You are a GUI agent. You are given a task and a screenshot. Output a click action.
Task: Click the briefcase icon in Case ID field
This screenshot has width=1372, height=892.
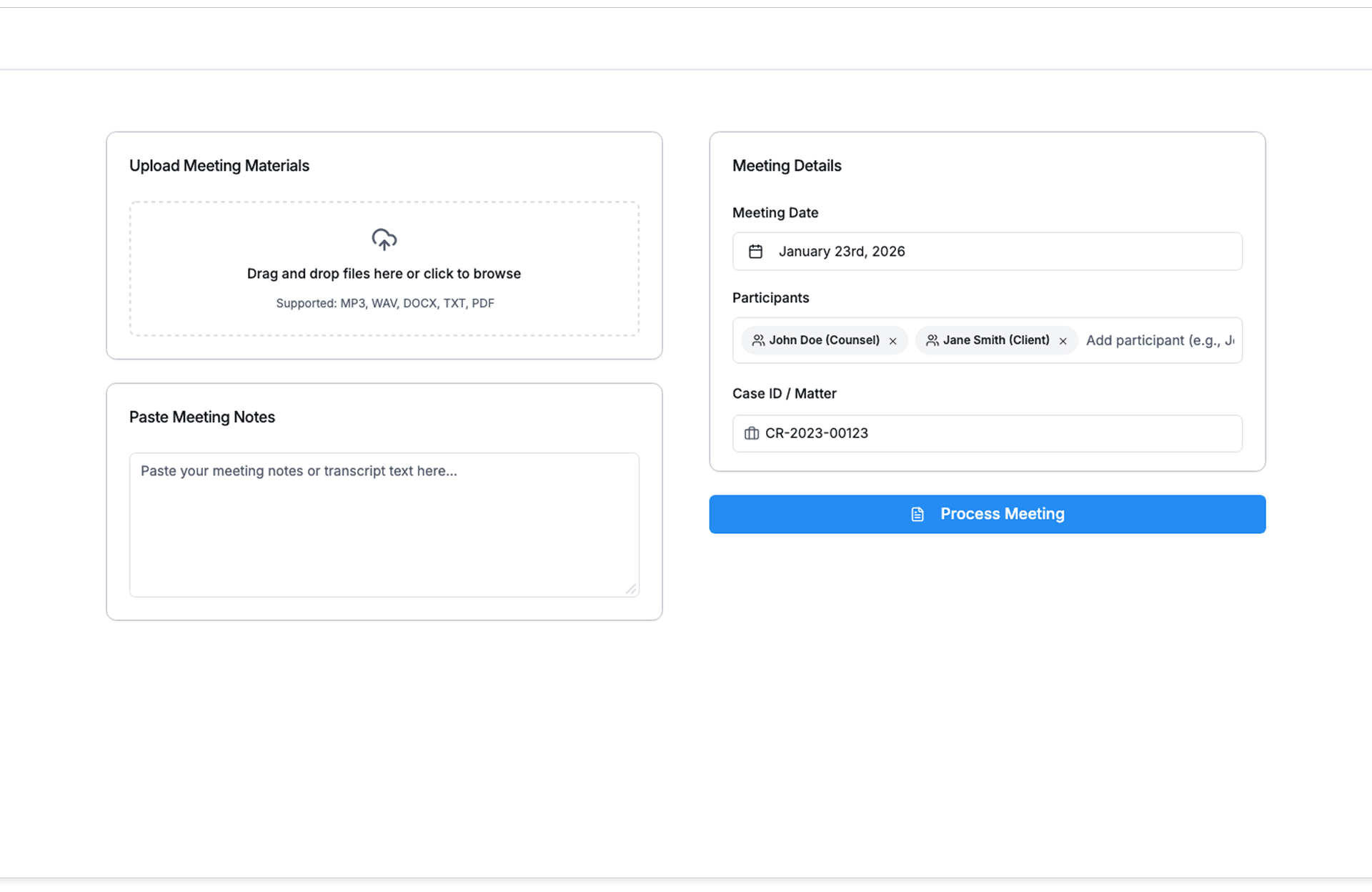coord(751,433)
